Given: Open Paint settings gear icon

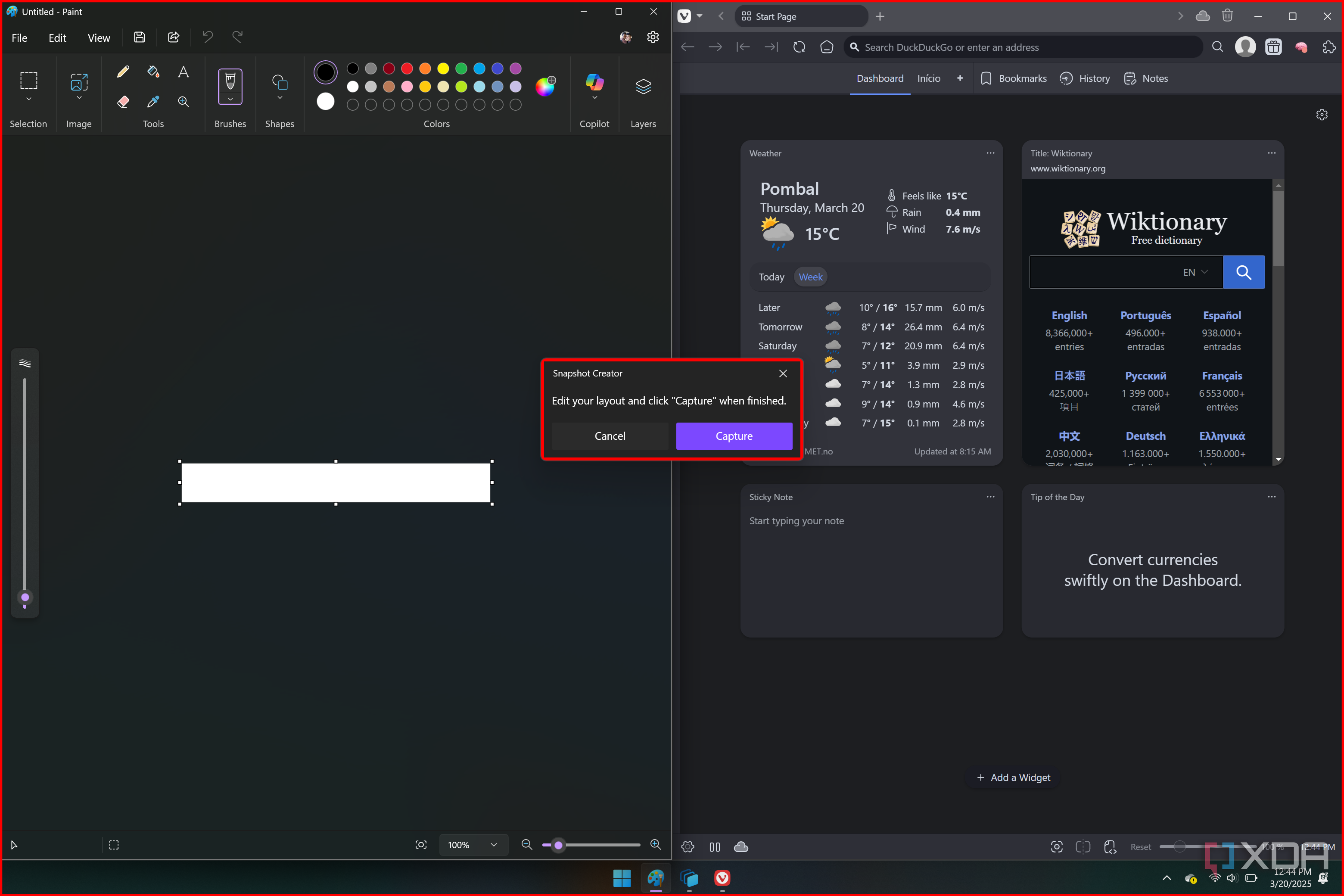Looking at the screenshot, I should point(653,38).
